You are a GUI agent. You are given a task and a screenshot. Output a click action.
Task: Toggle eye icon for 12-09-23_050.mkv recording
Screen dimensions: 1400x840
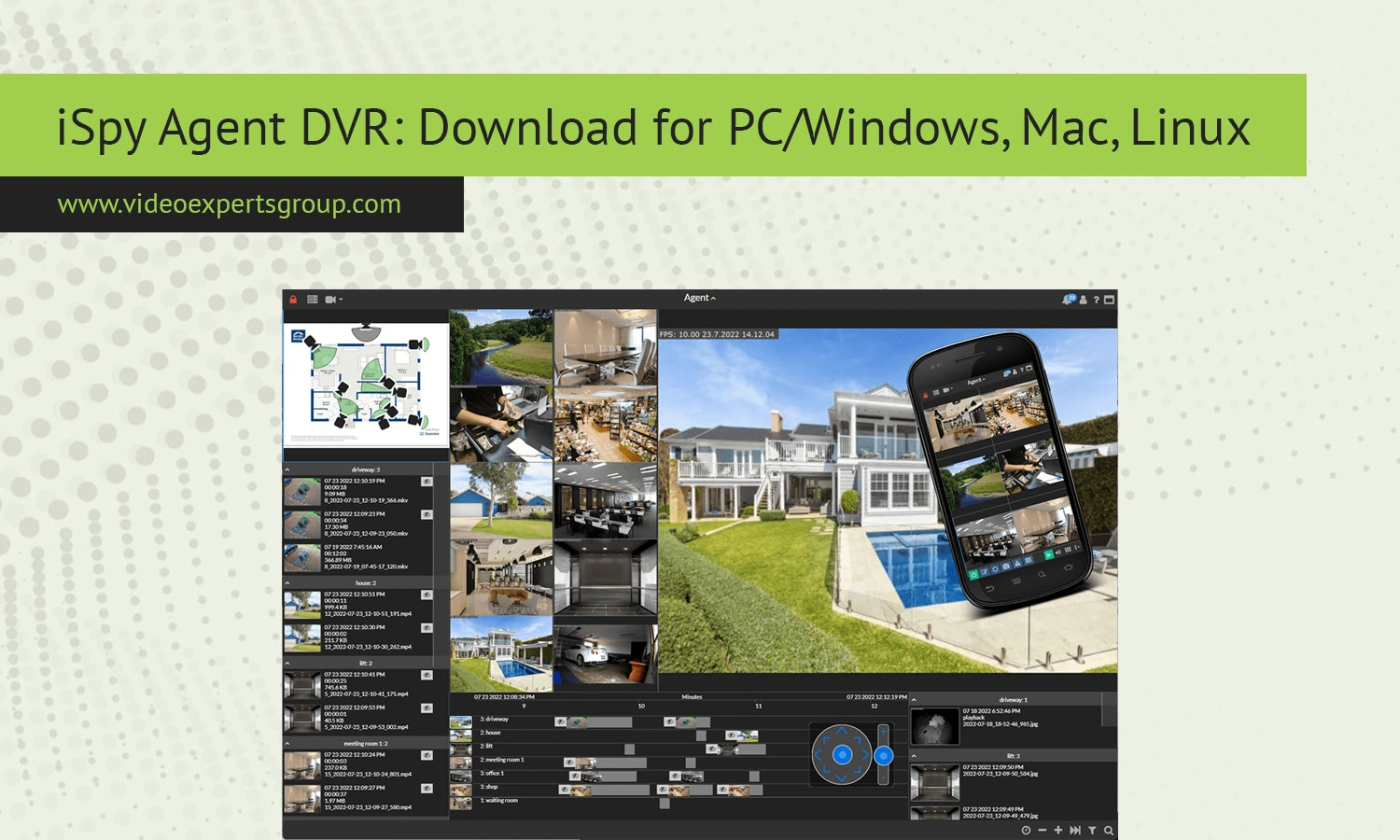tap(427, 514)
